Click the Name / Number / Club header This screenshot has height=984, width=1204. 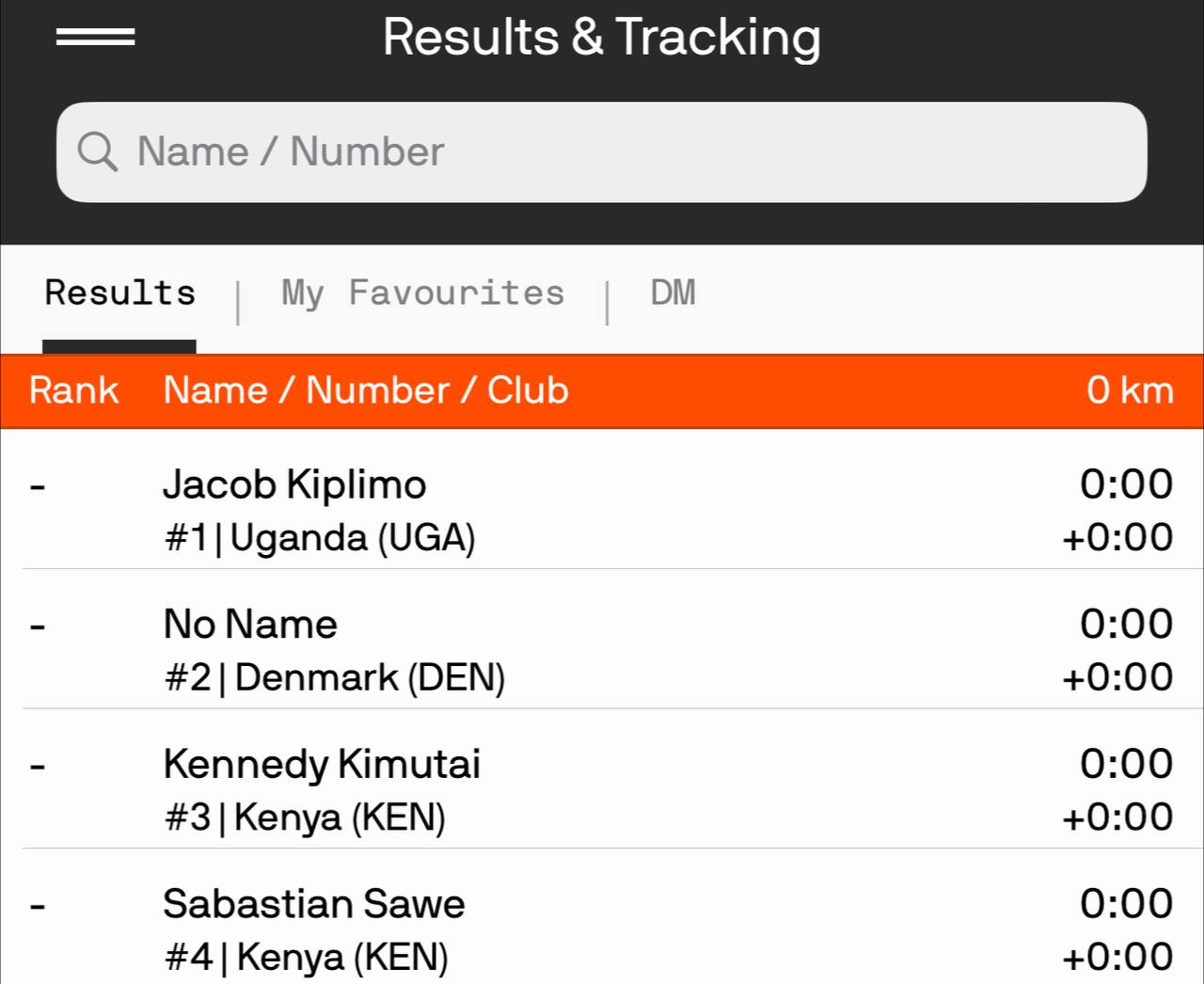point(366,390)
